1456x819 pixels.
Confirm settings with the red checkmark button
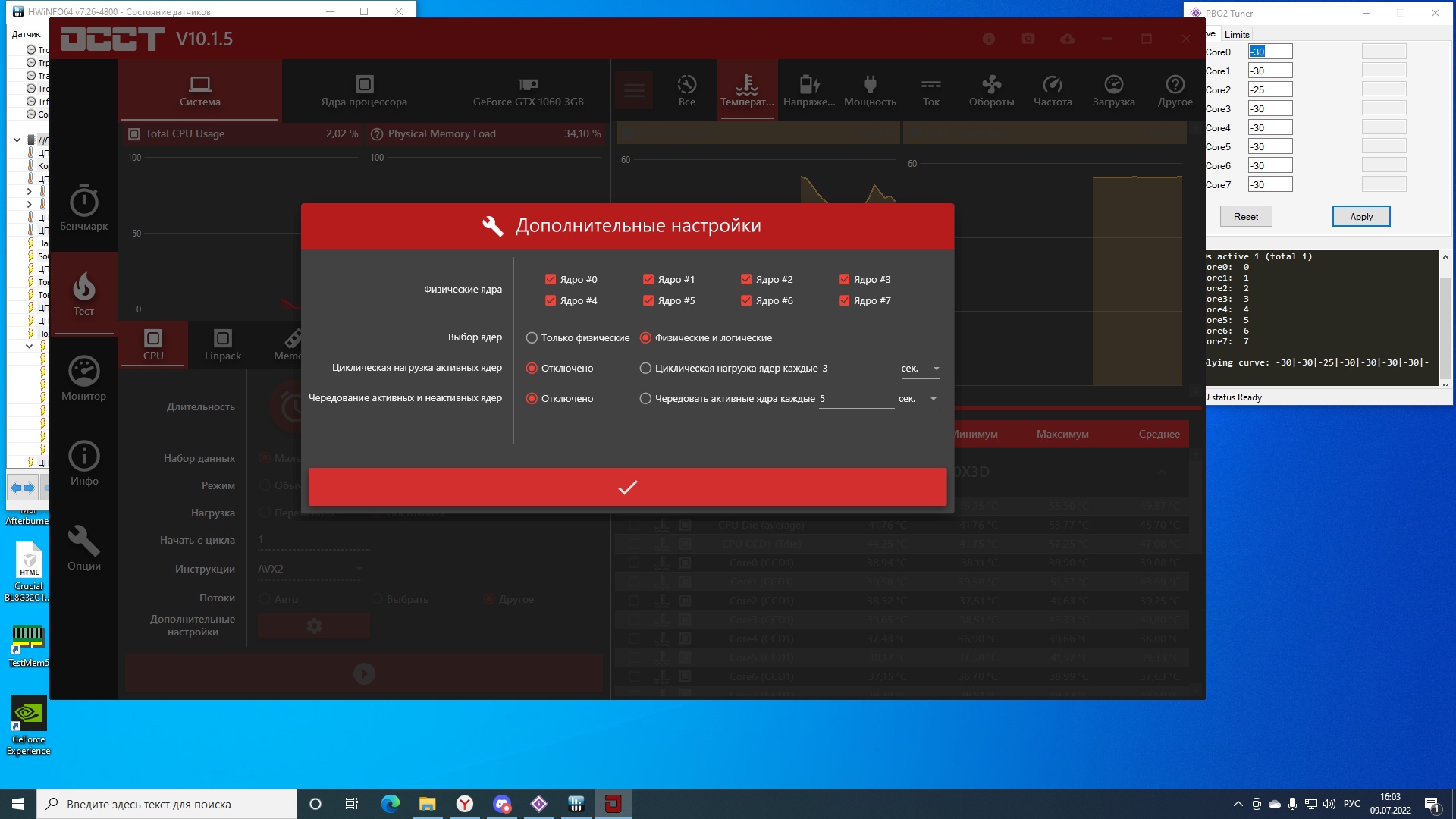(x=627, y=487)
